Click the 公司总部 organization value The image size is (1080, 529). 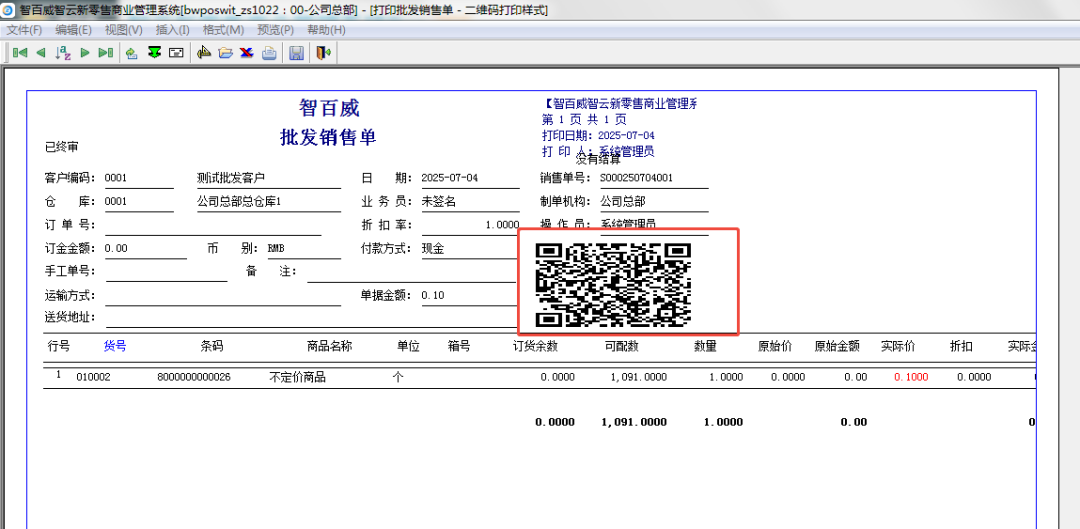pyautogui.click(x=623, y=202)
